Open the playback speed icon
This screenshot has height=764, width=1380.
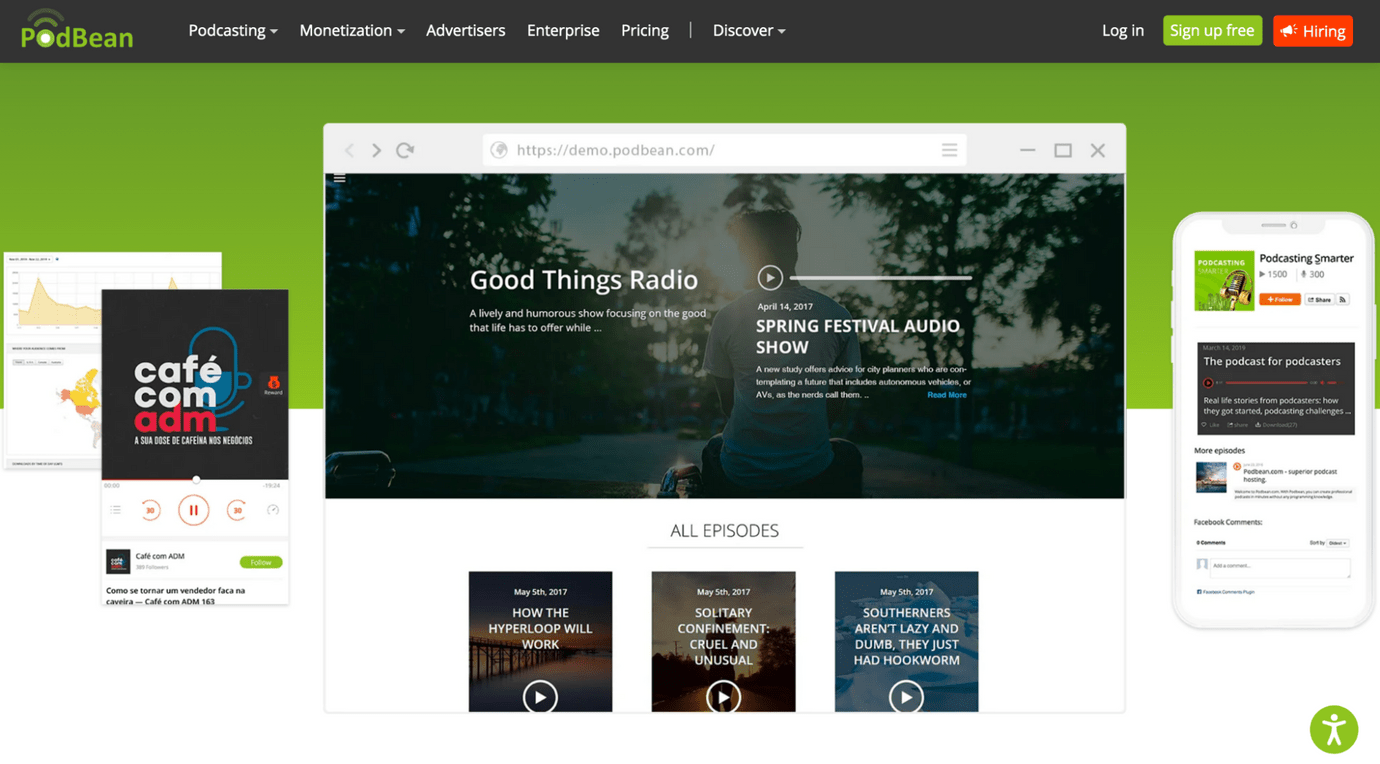point(273,510)
